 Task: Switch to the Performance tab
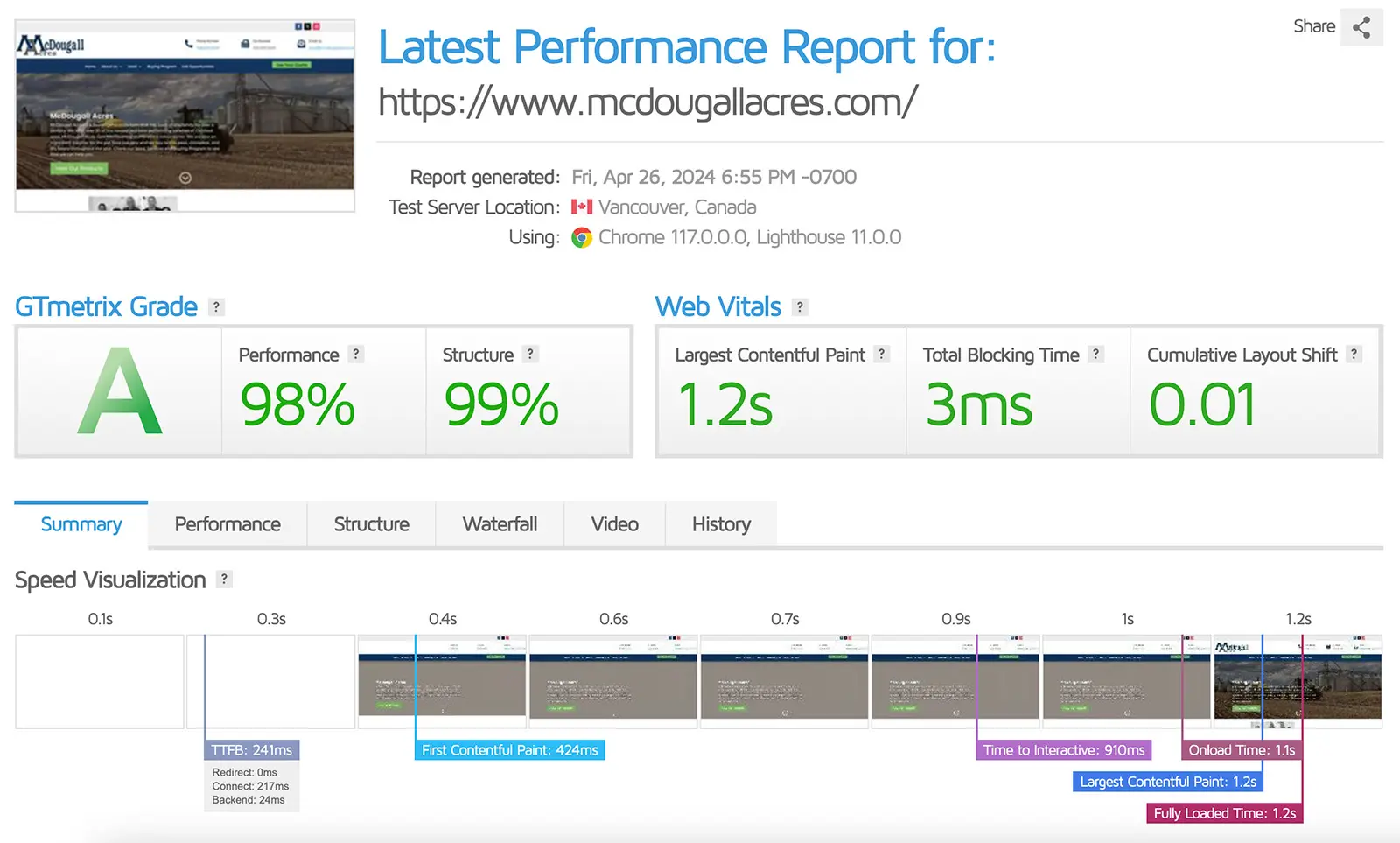click(227, 524)
